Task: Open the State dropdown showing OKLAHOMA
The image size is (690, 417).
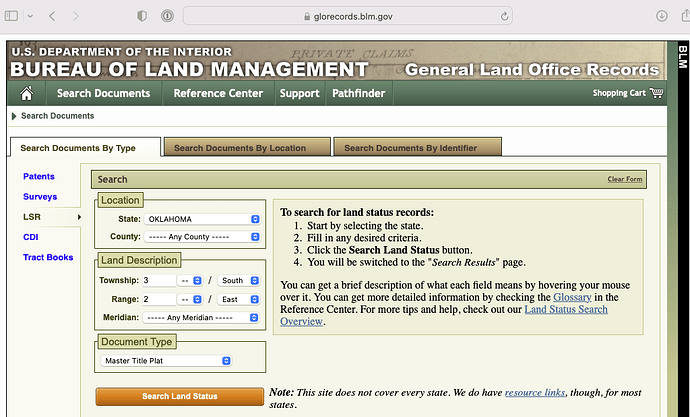Action: [202, 219]
